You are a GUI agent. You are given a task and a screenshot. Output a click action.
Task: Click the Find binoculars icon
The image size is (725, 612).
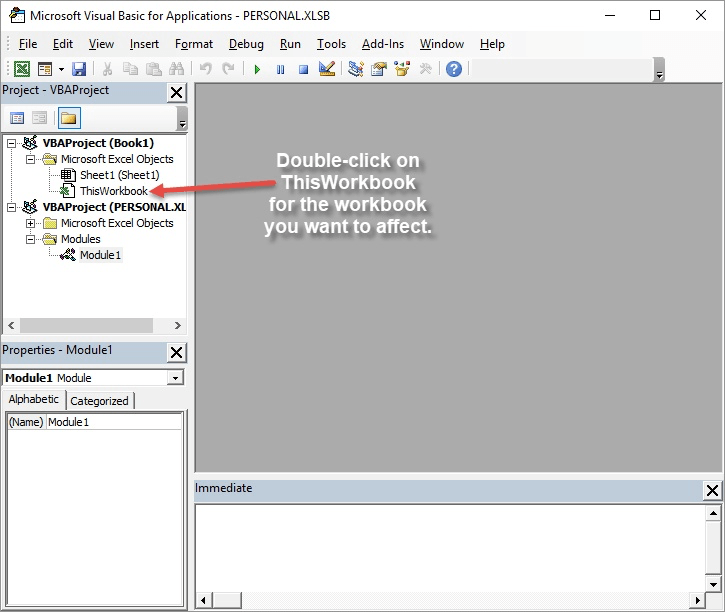point(176,69)
